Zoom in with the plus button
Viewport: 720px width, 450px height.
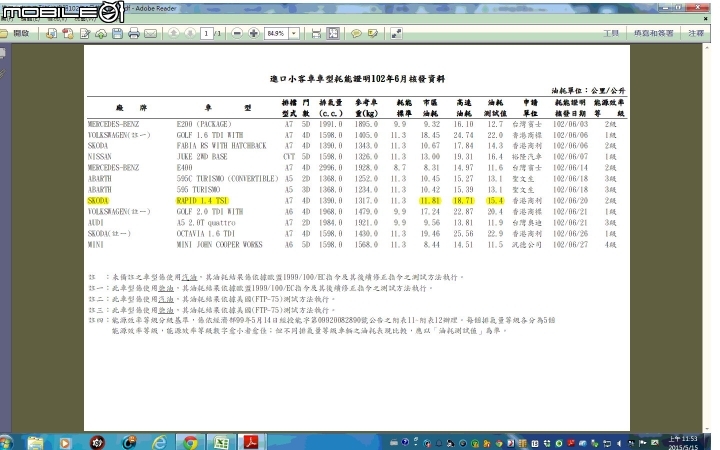[x=253, y=33]
